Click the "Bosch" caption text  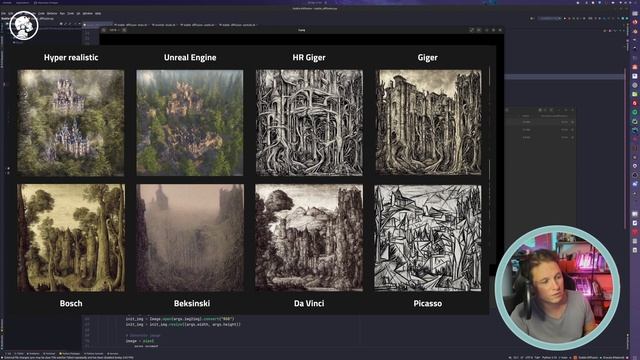(71, 303)
